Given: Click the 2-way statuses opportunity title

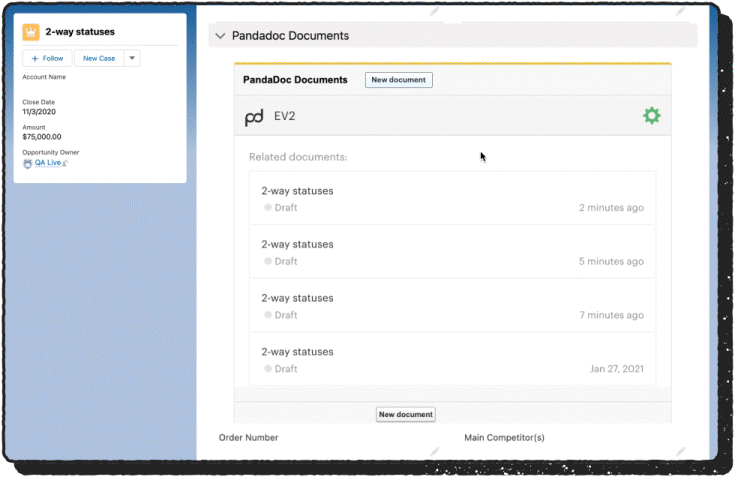Looking at the screenshot, I should (80, 32).
